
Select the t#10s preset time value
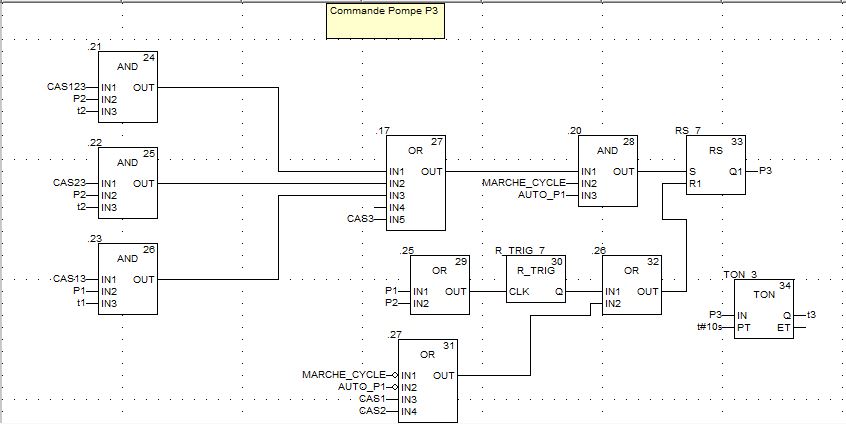coord(709,327)
